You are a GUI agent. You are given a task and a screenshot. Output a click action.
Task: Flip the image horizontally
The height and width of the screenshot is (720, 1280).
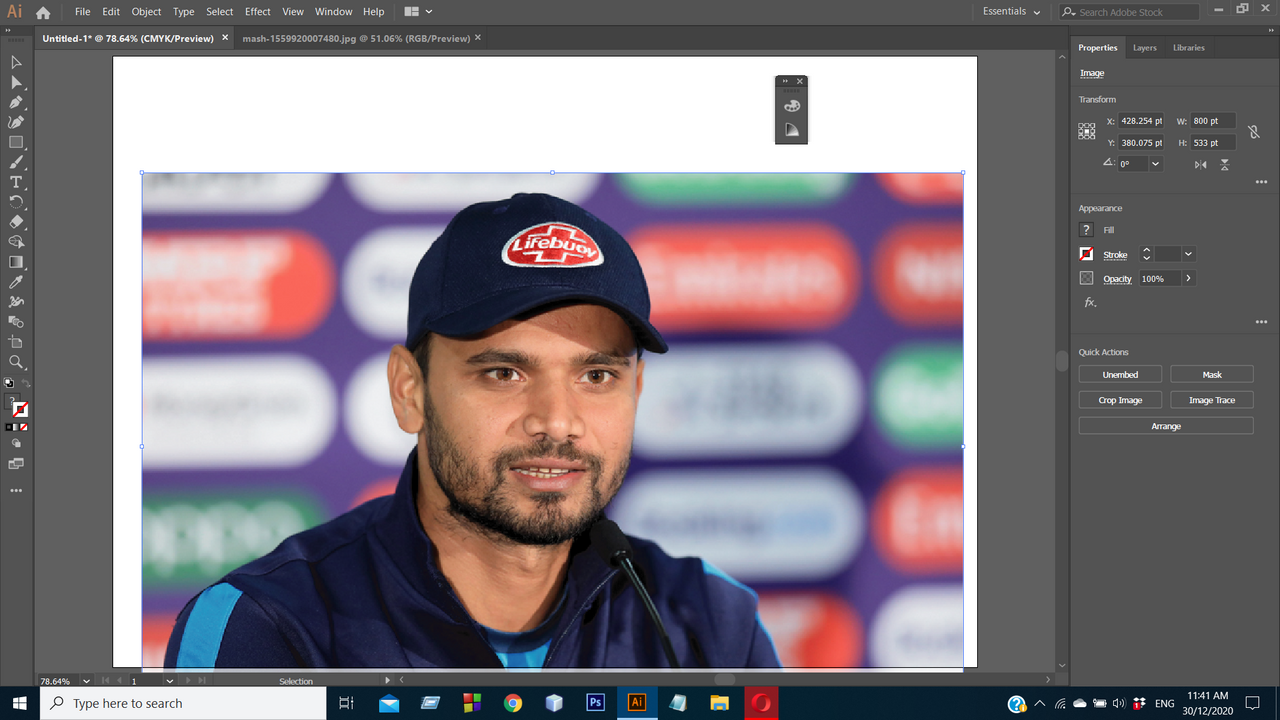pyautogui.click(x=1201, y=164)
